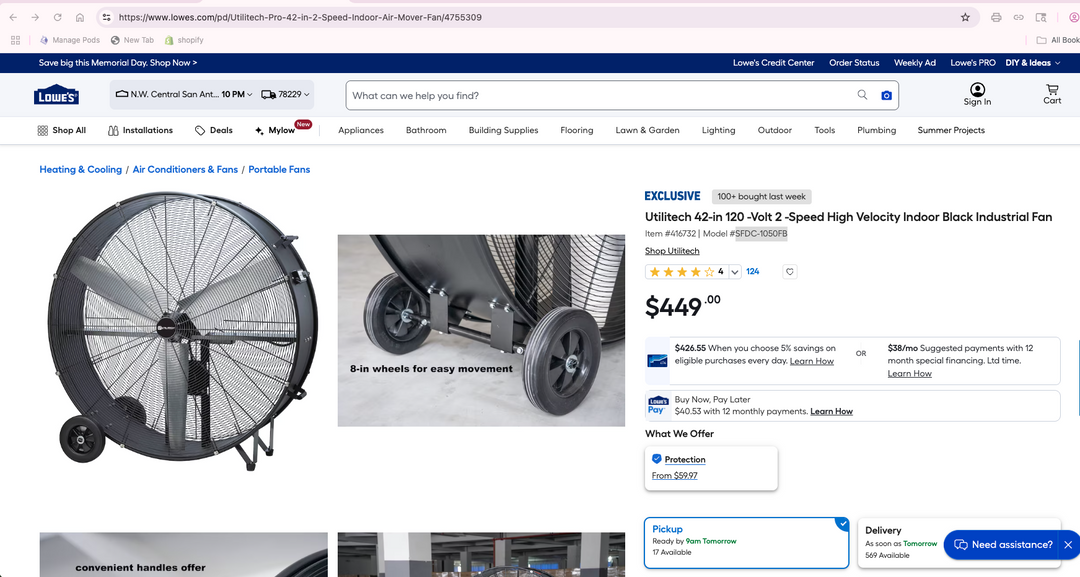This screenshot has width=1080, height=577.
Task: Click the search magnifier icon
Action: pyautogui.click(x=862, y=95)
